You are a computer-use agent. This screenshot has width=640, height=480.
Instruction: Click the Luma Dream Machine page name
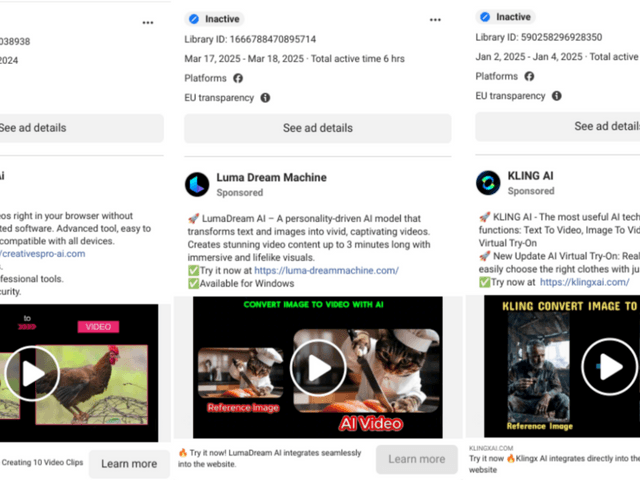click(x=271, y=178)
